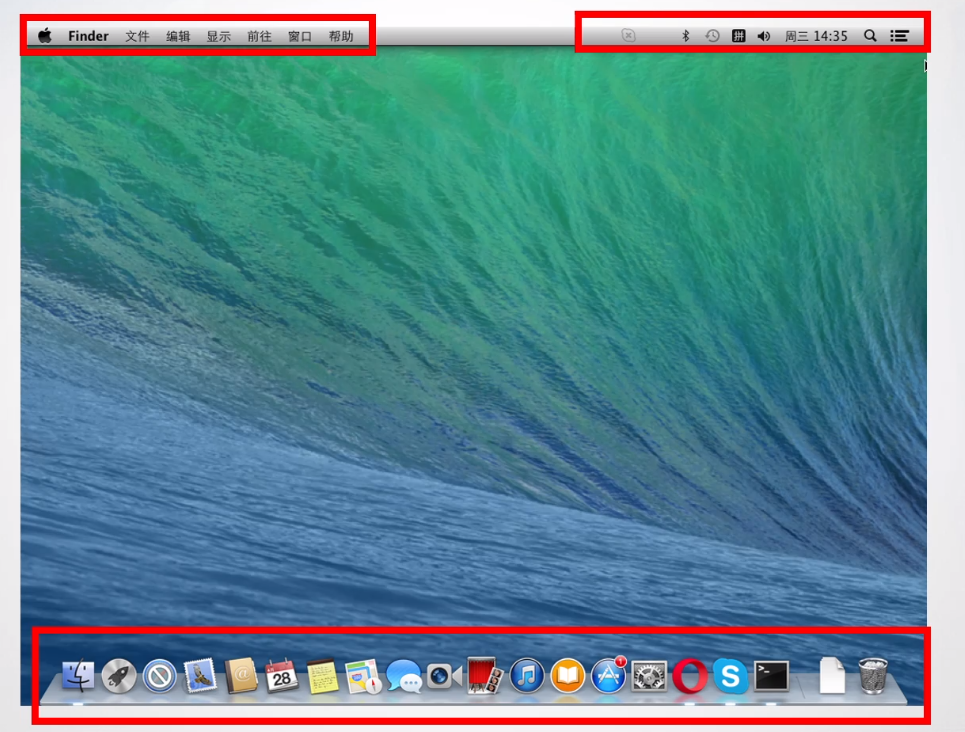The height and width of the screenshot is (732, 965).
Task: Open the Finder menu
Action: click(x=88, y=36)
